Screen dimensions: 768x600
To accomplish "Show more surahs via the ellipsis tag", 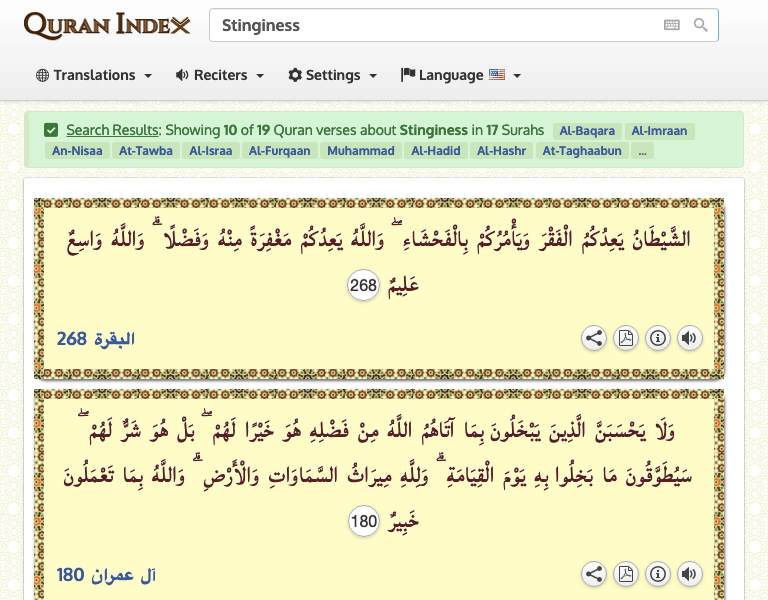I will click(x=642, y=151).
